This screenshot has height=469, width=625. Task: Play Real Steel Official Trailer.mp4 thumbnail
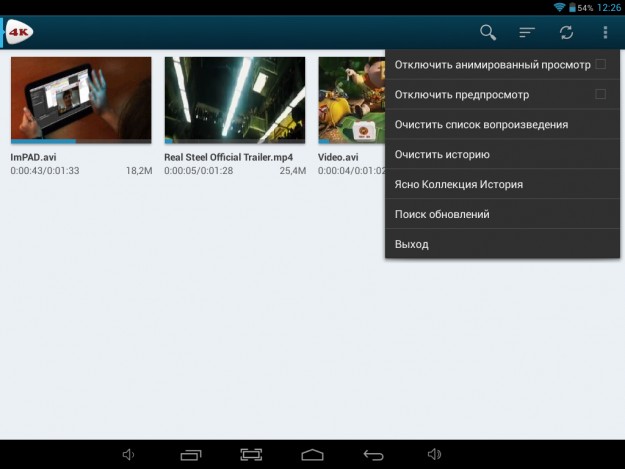[234, 99]
